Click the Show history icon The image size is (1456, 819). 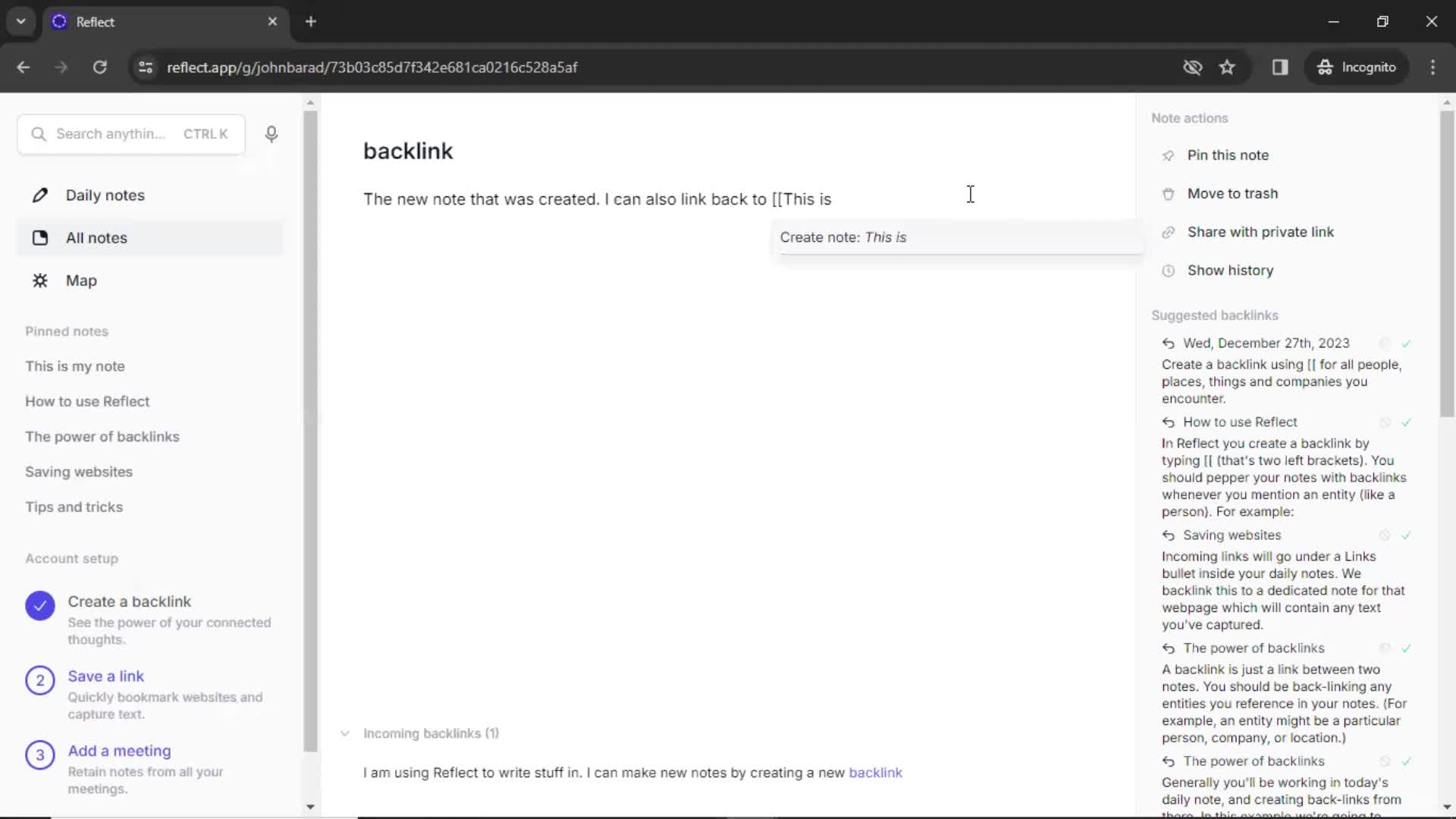click(x=1167, y=270)
